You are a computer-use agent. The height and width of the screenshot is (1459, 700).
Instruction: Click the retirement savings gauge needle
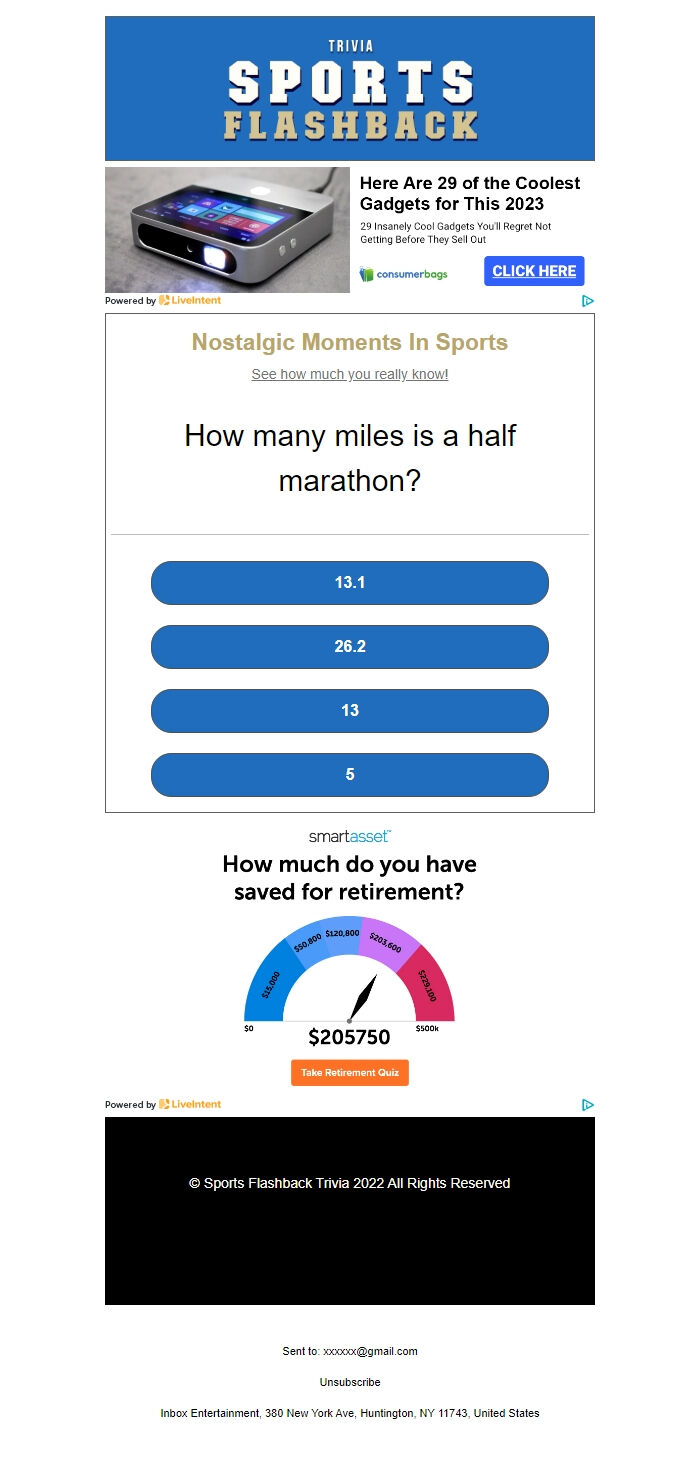[x=362, y=998]
